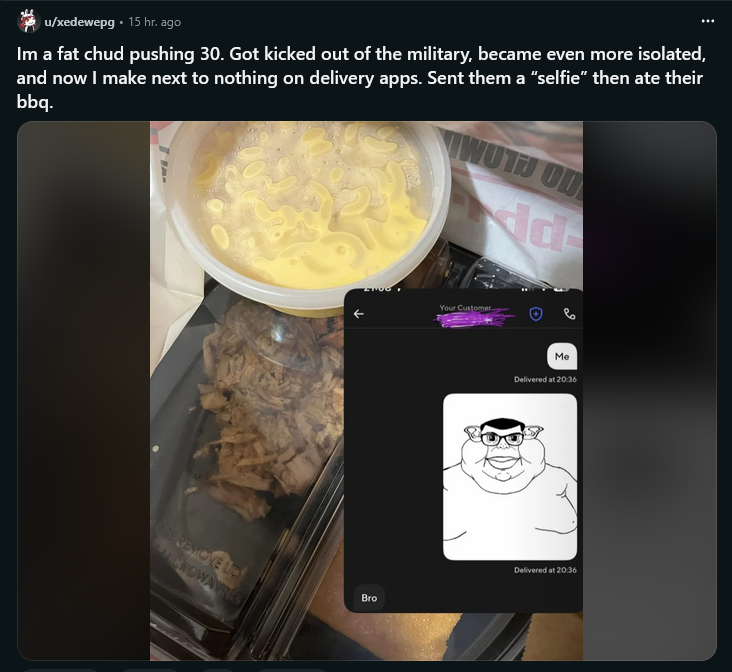Click the 'Your Customer' header label
The height and width of the screenshot is (672, 732).
coord(465,307)
